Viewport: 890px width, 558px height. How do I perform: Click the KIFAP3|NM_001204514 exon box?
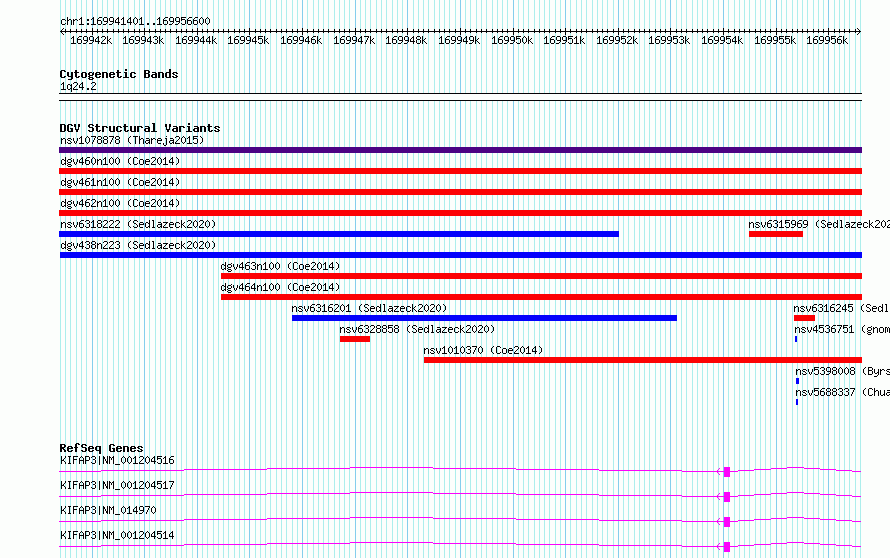(727, 547)
